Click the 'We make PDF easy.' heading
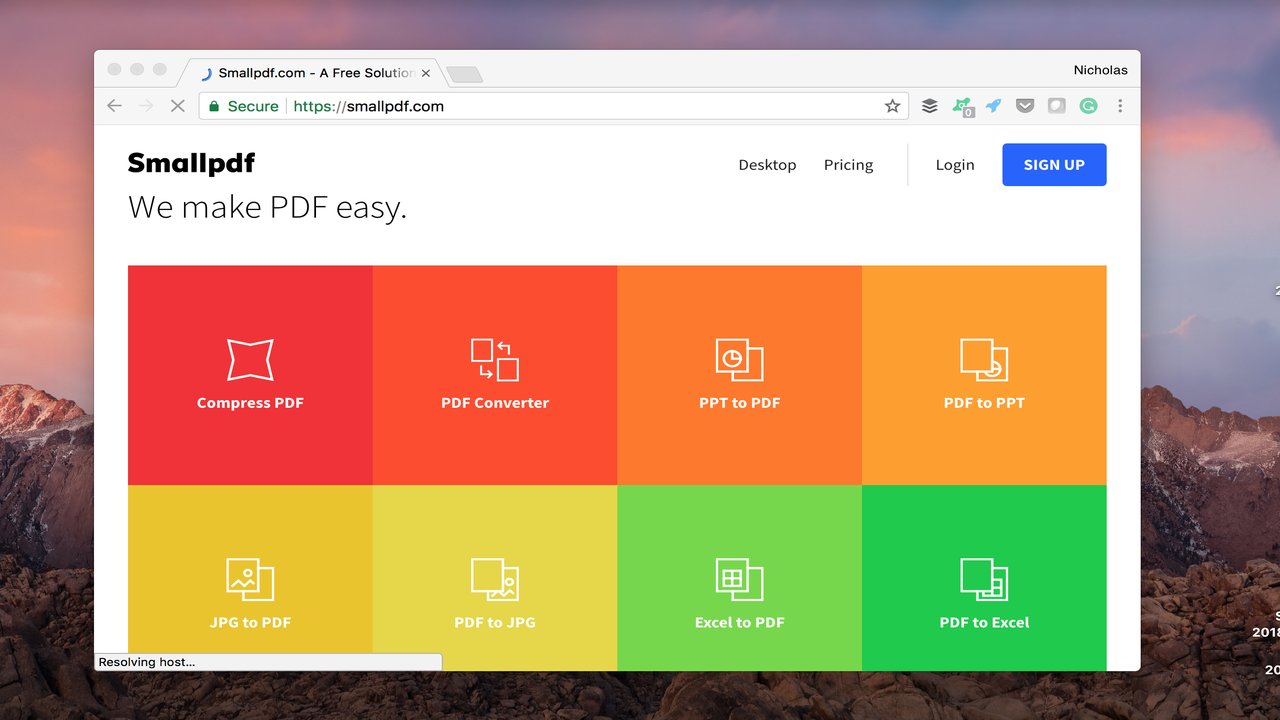This screenshot has height=720, width=1280. [x=267, y=207]
